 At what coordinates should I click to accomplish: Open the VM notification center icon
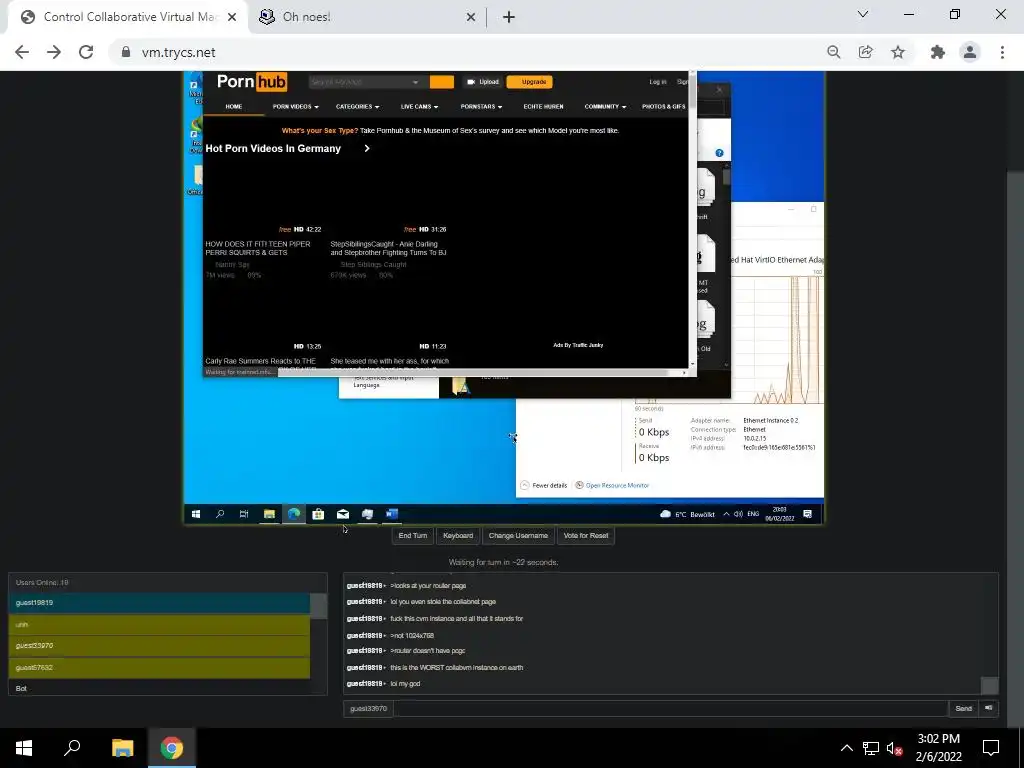tap(808, 514)
